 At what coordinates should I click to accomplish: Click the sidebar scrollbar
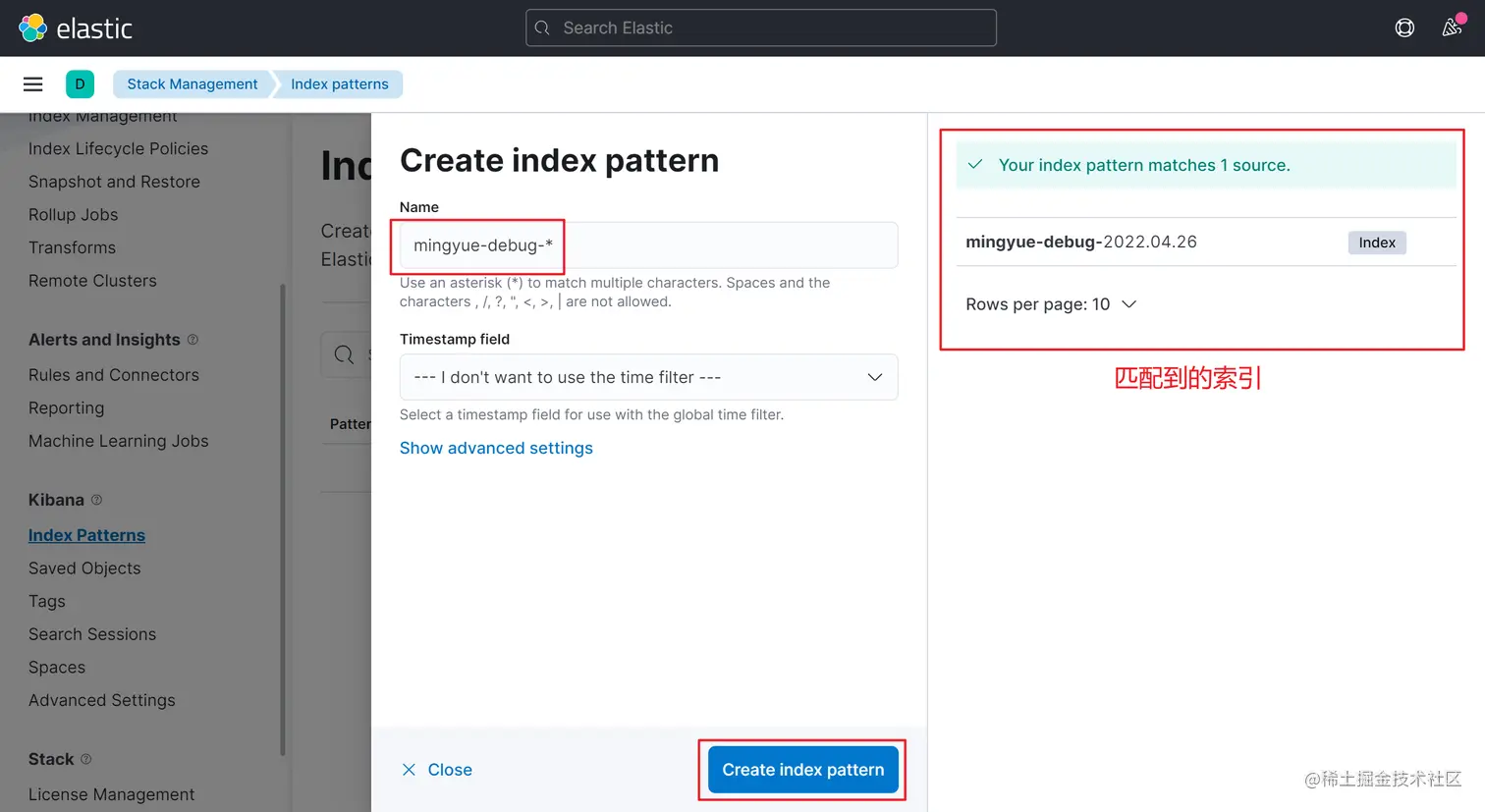pos(283,520)
